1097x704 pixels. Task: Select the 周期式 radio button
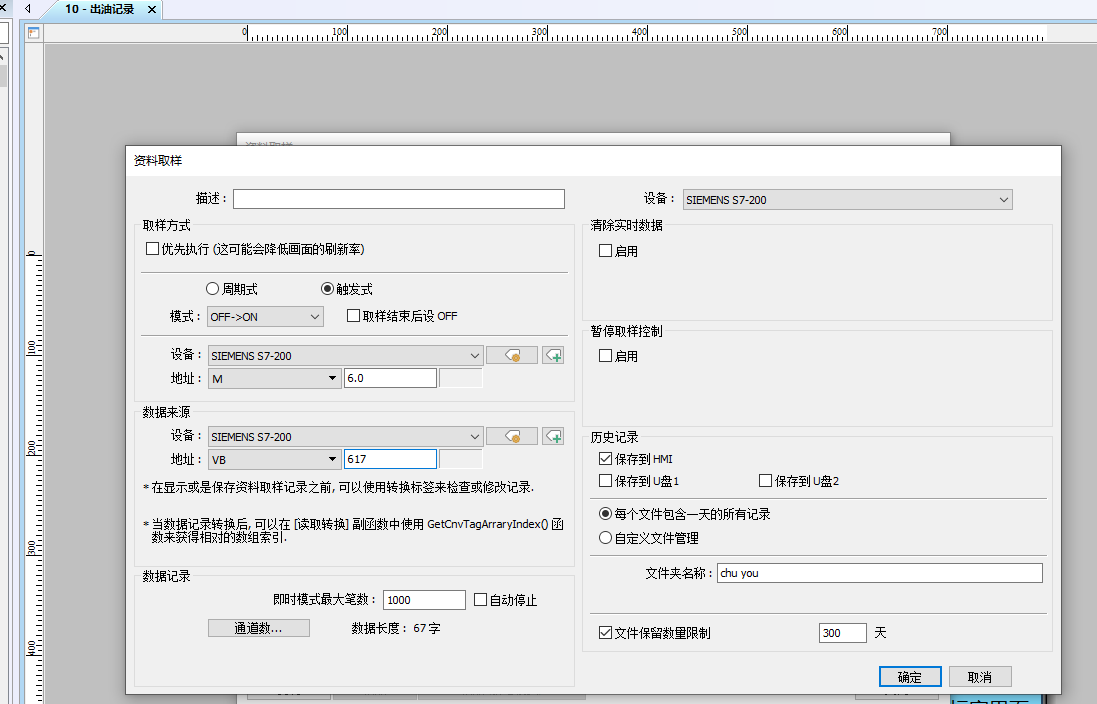tap(212, 289)
